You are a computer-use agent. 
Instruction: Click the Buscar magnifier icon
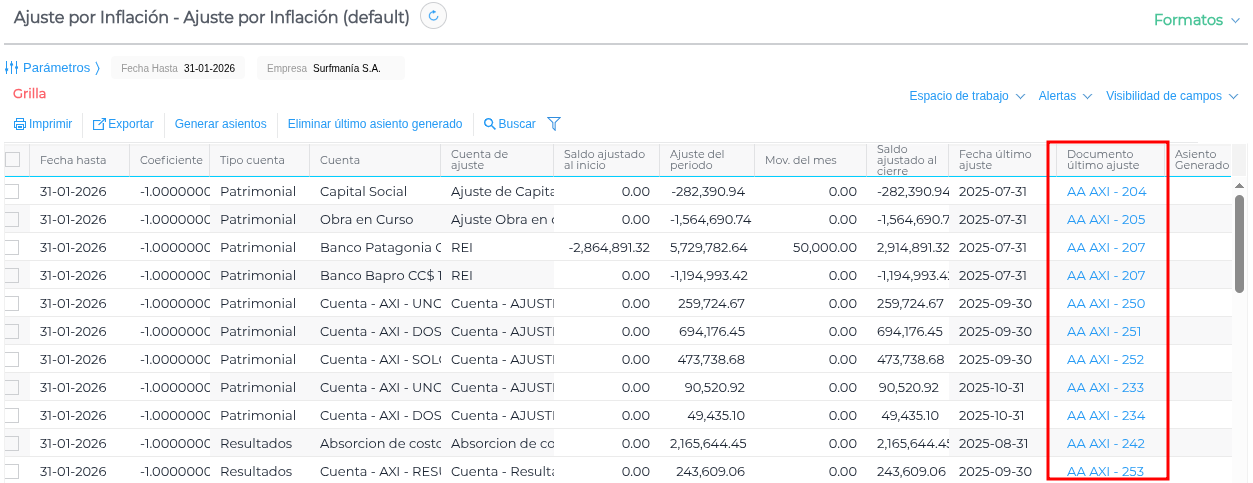point(490,125)
